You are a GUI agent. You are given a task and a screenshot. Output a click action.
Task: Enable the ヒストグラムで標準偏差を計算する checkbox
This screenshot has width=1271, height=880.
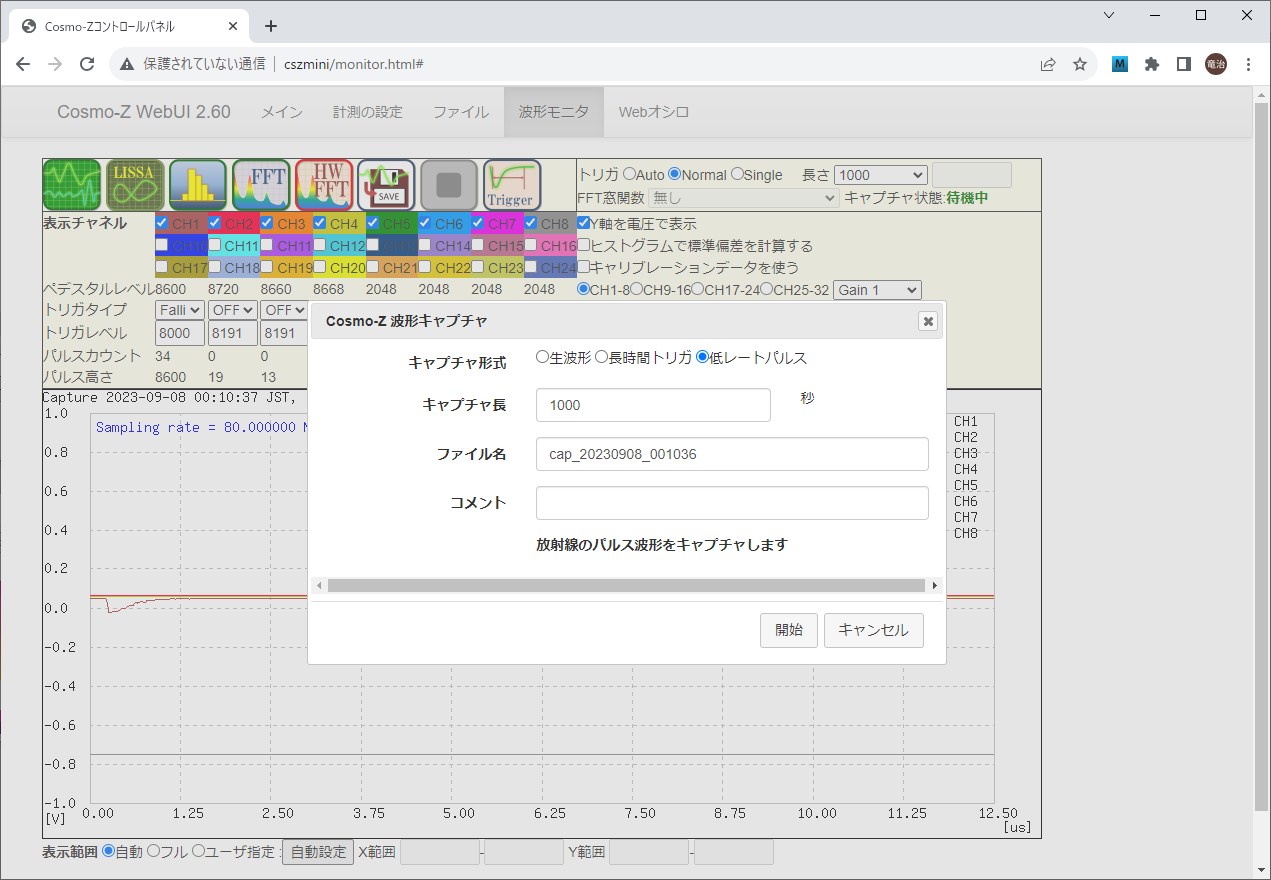[584, 246]
